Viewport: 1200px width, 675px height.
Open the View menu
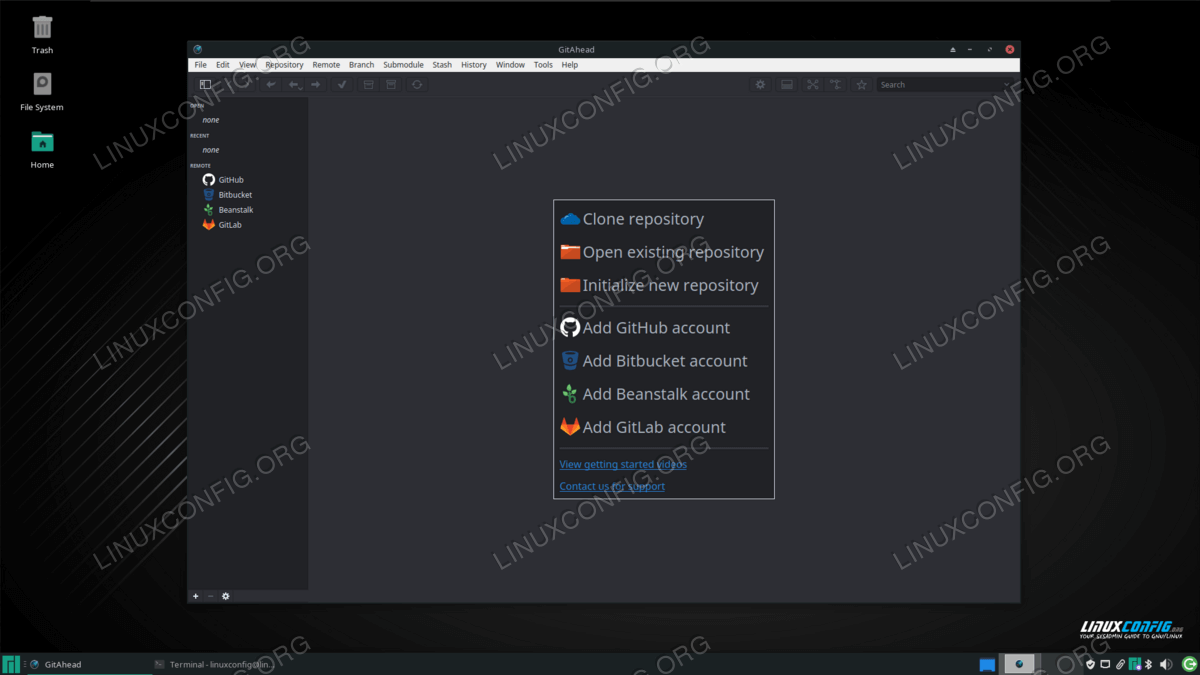click(248, 65)
